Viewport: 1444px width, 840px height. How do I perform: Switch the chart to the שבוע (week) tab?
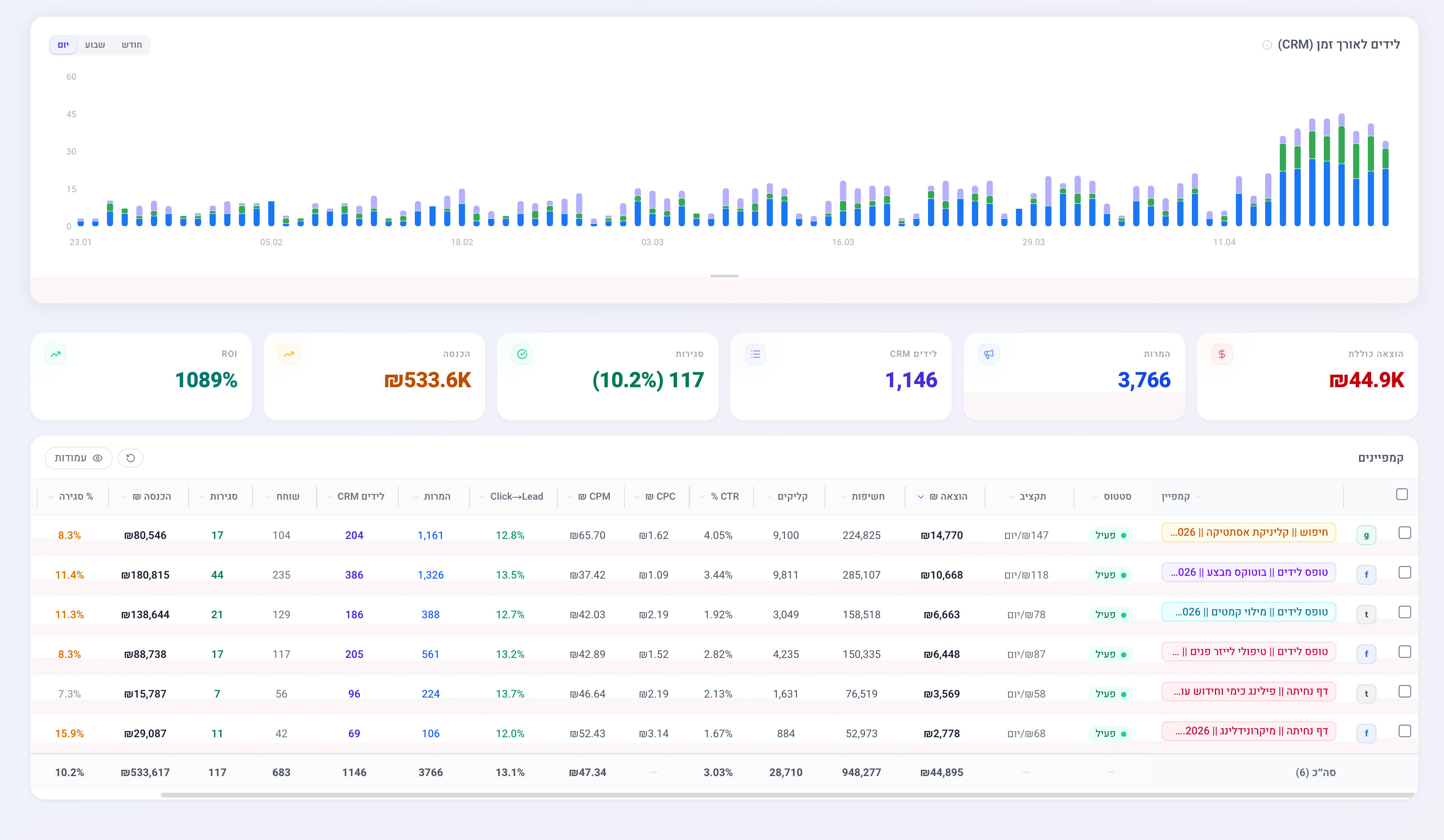(x=95, y=45)
